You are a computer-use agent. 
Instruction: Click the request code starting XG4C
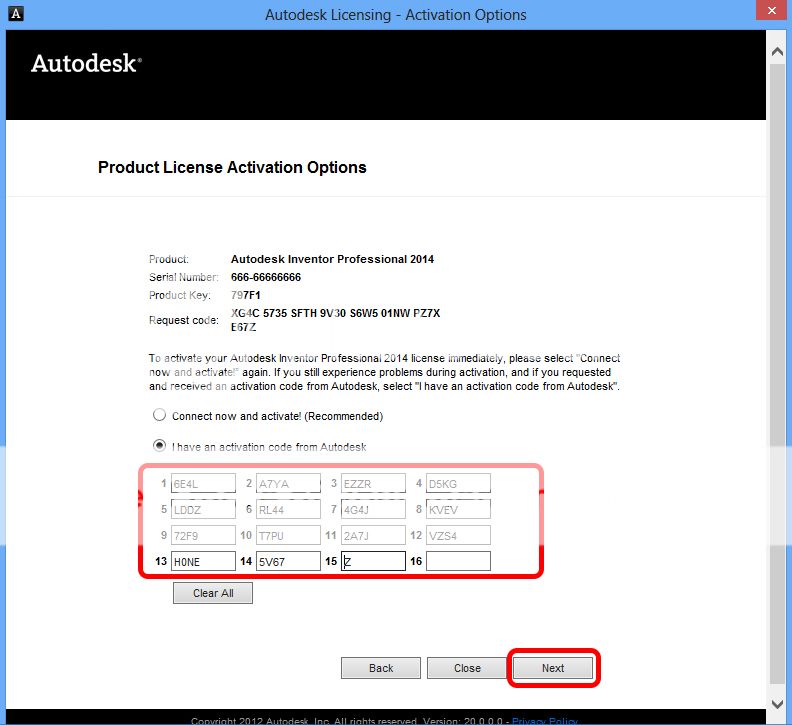click(335, 320)
